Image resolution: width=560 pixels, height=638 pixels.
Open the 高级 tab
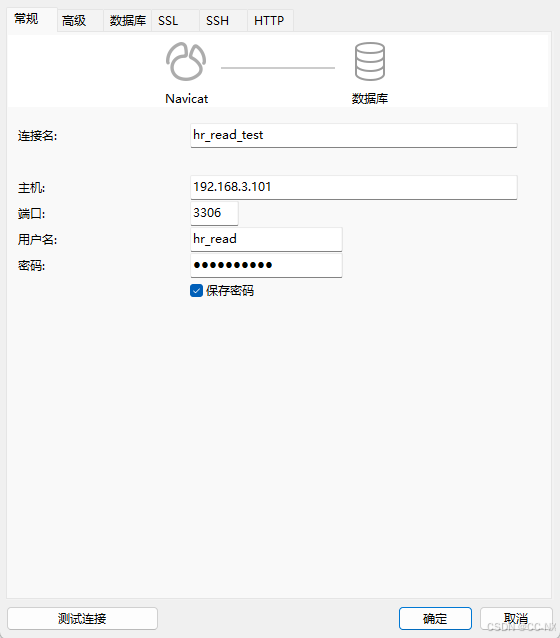80,21
